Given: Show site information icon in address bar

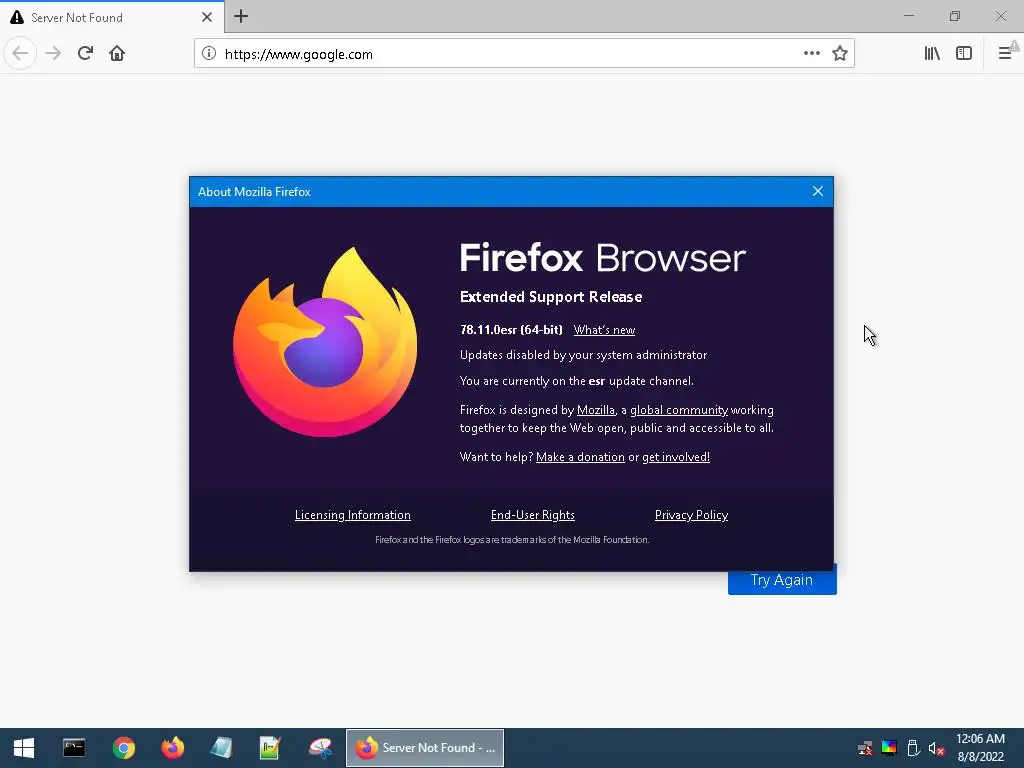Looking at the screenshot, I should [209, 54].
